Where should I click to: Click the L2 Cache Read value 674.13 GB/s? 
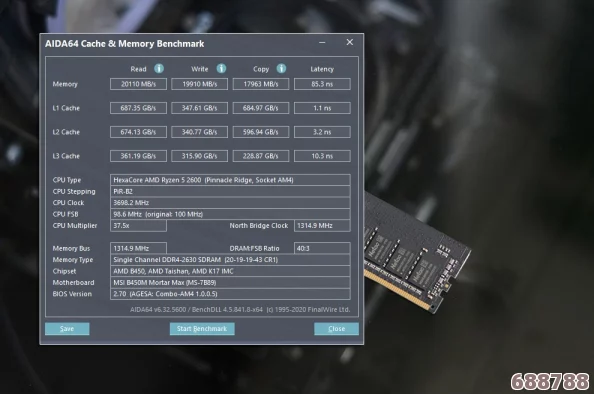138,132
